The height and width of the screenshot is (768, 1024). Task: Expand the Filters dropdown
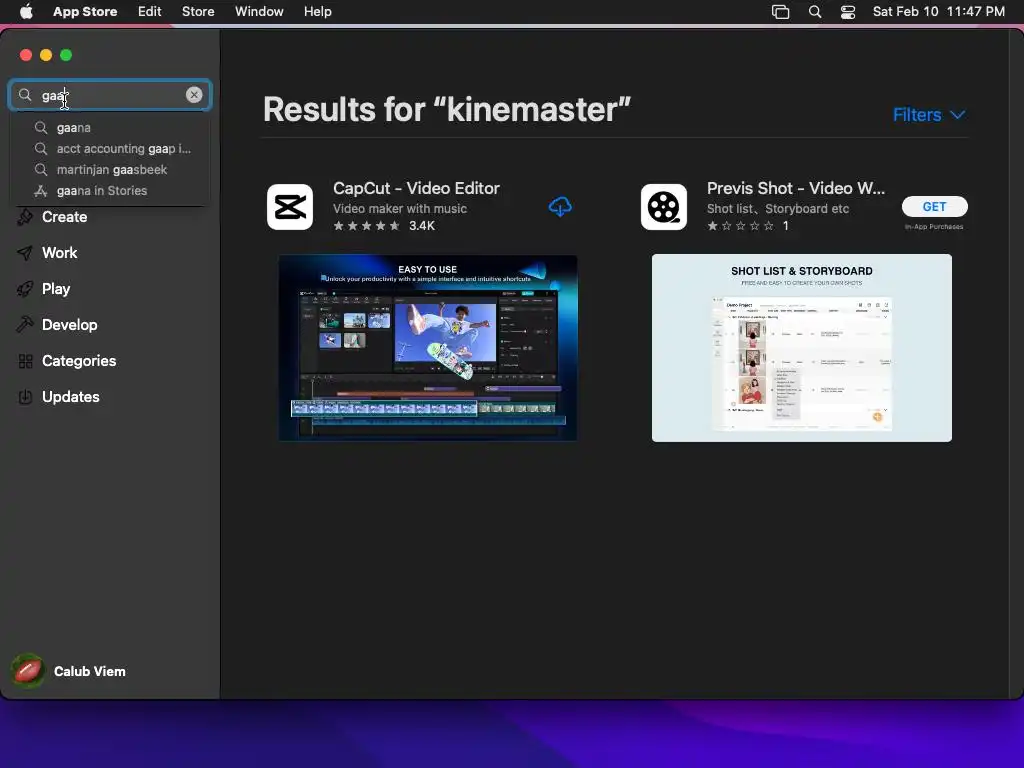tap(929, 115)
